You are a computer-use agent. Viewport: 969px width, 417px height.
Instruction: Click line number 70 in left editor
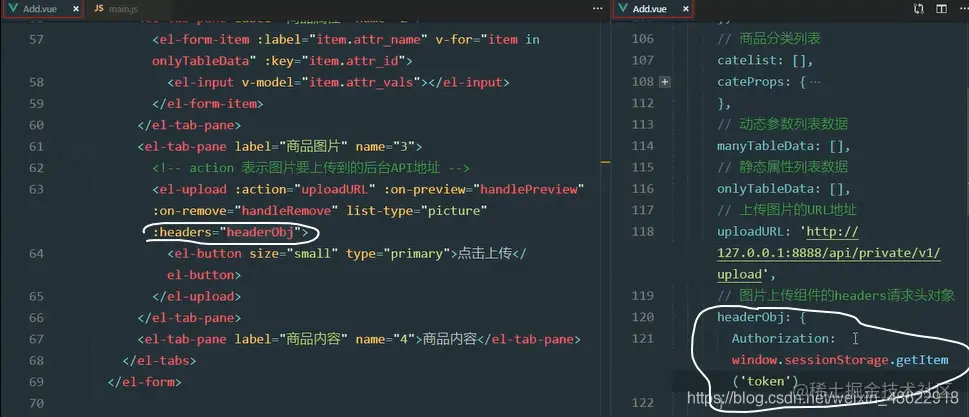coord(36,403)
